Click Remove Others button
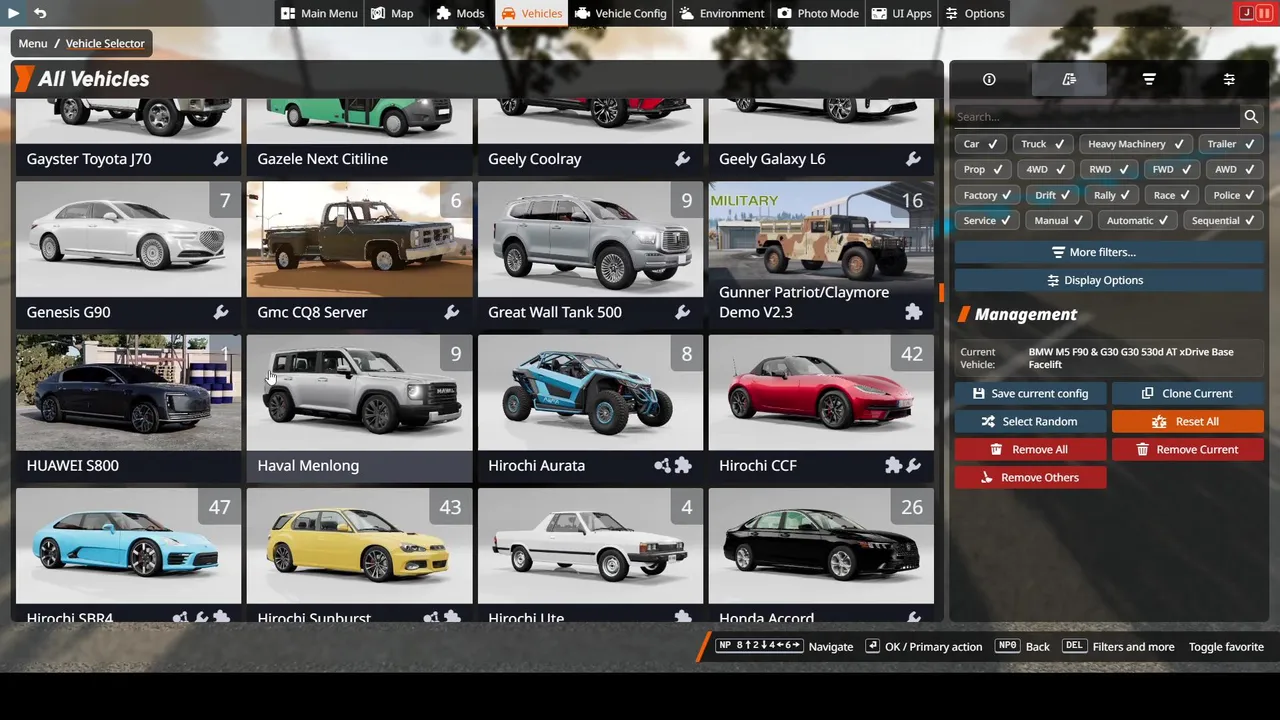This screenshot has width=1280, height=720. pyautogui.click(x=1030, y=478)
